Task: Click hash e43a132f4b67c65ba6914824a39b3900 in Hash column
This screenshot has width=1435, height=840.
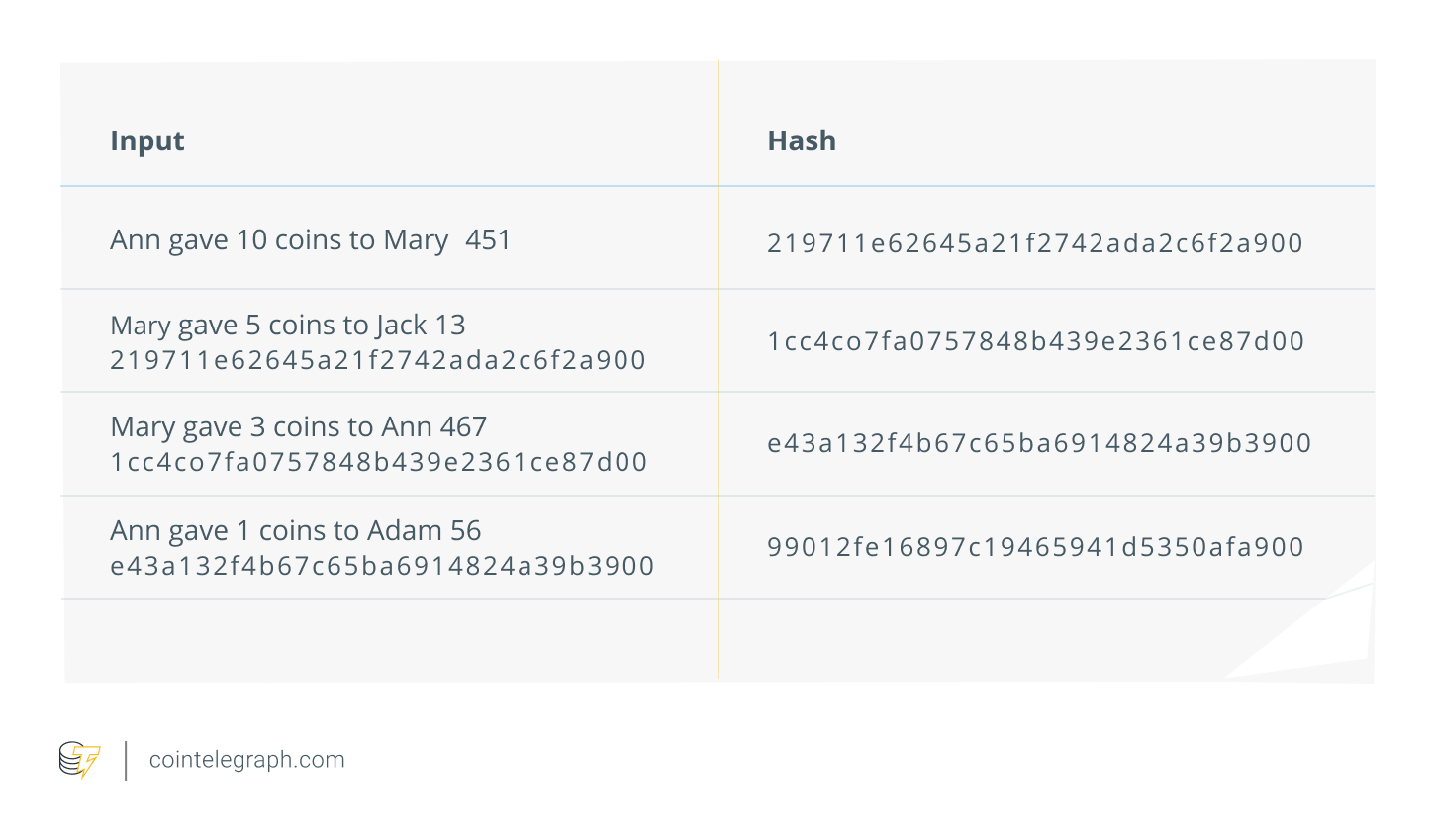Action: [1039, 443]
